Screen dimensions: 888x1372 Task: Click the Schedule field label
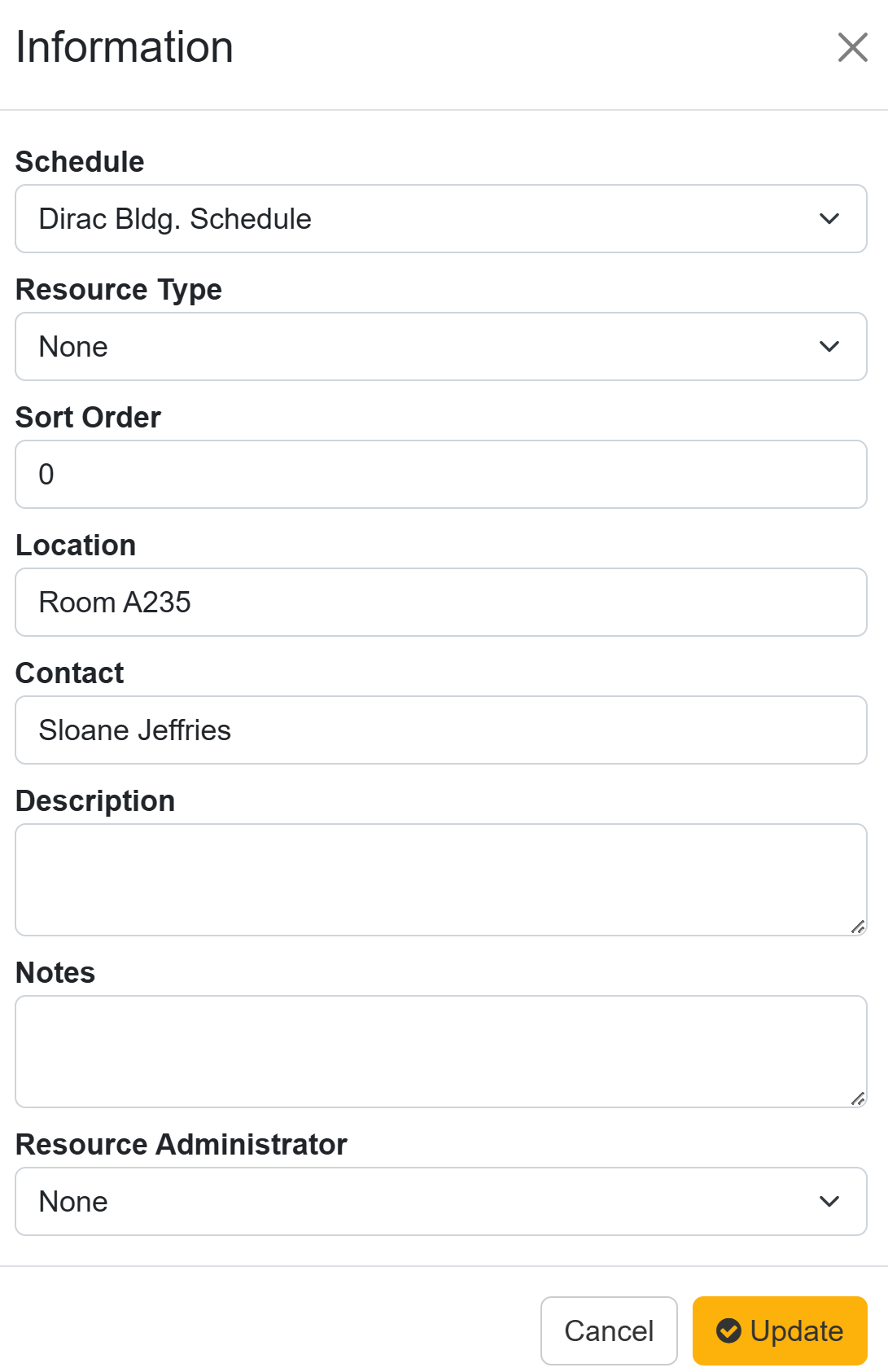(x=80, y=162)
